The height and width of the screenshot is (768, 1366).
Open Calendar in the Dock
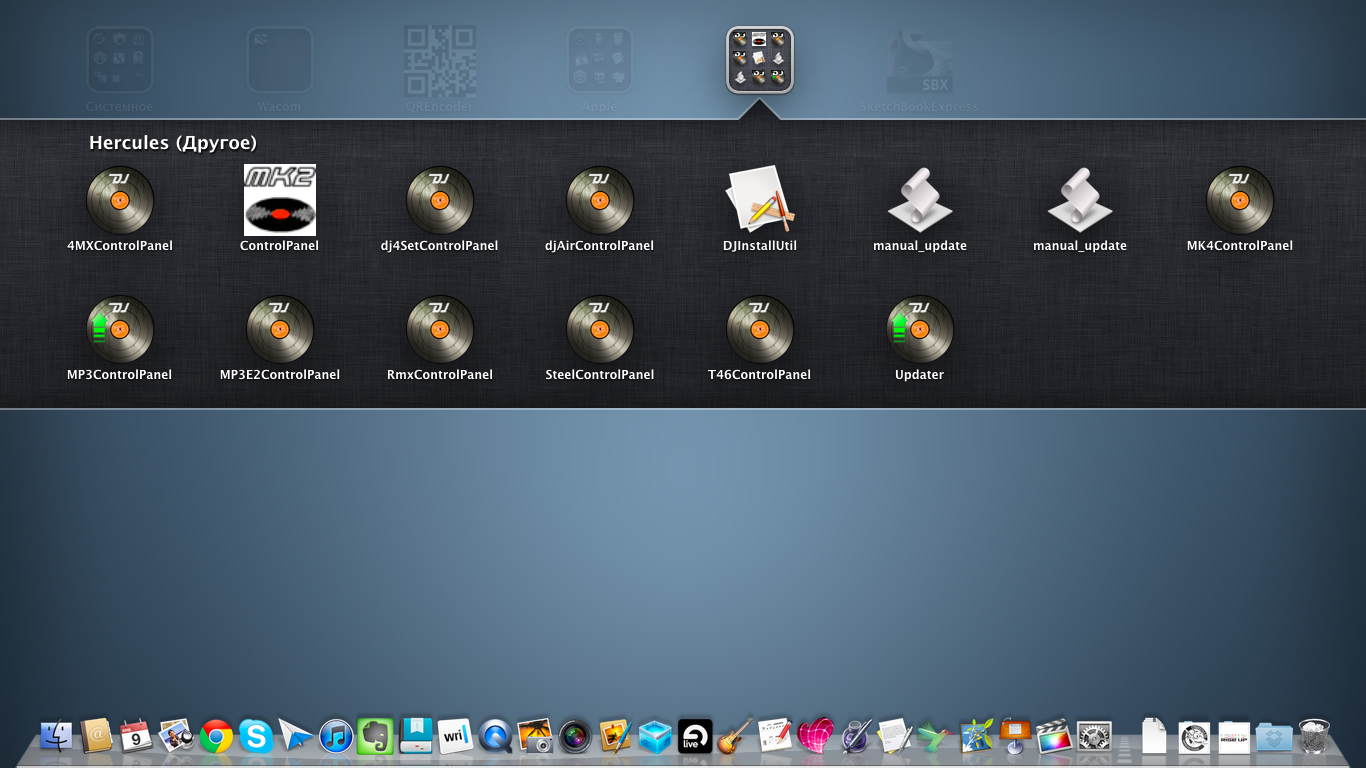[x=136, y=736]
